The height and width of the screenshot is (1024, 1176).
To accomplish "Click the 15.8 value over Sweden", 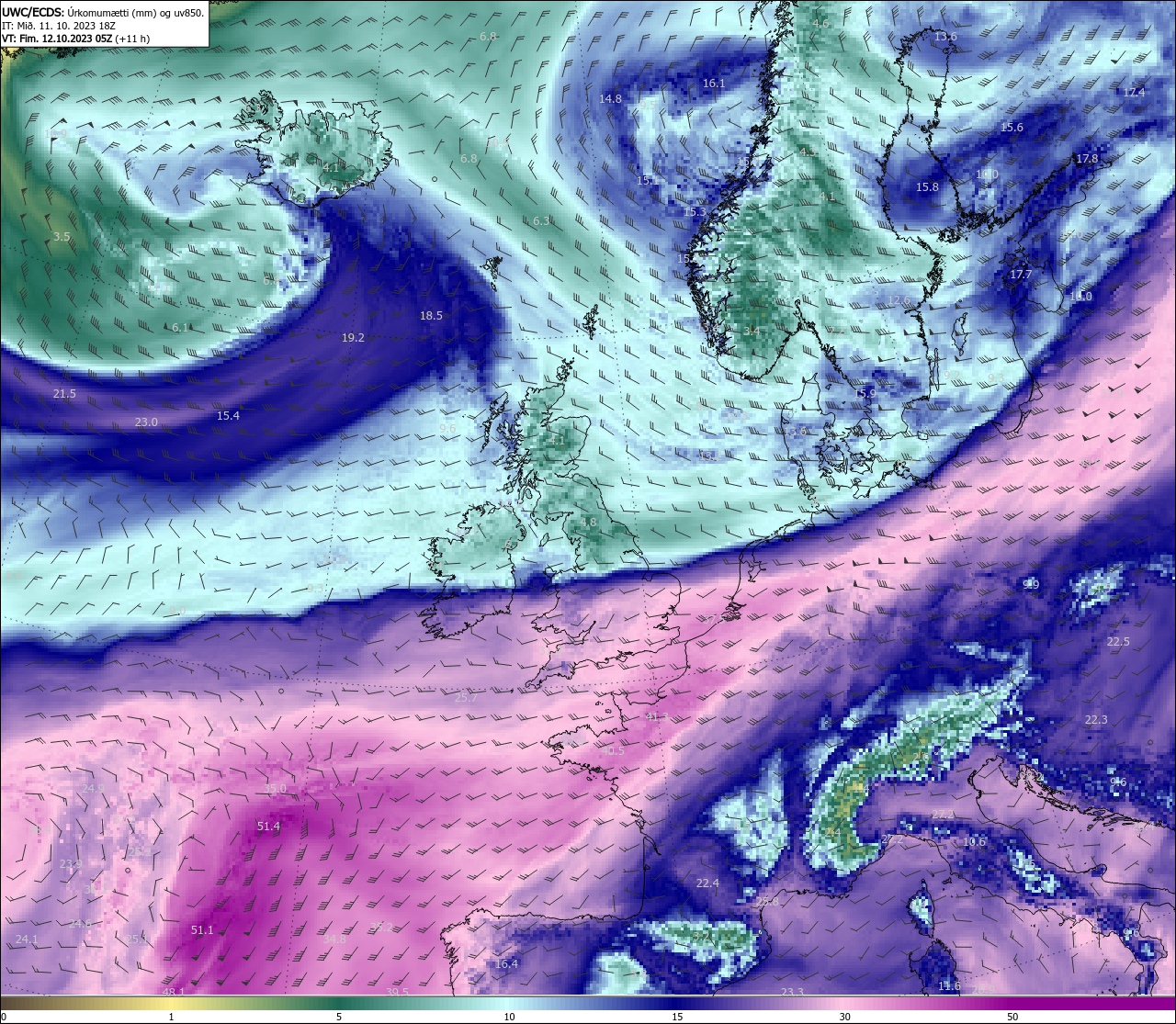I will point(927,187).
